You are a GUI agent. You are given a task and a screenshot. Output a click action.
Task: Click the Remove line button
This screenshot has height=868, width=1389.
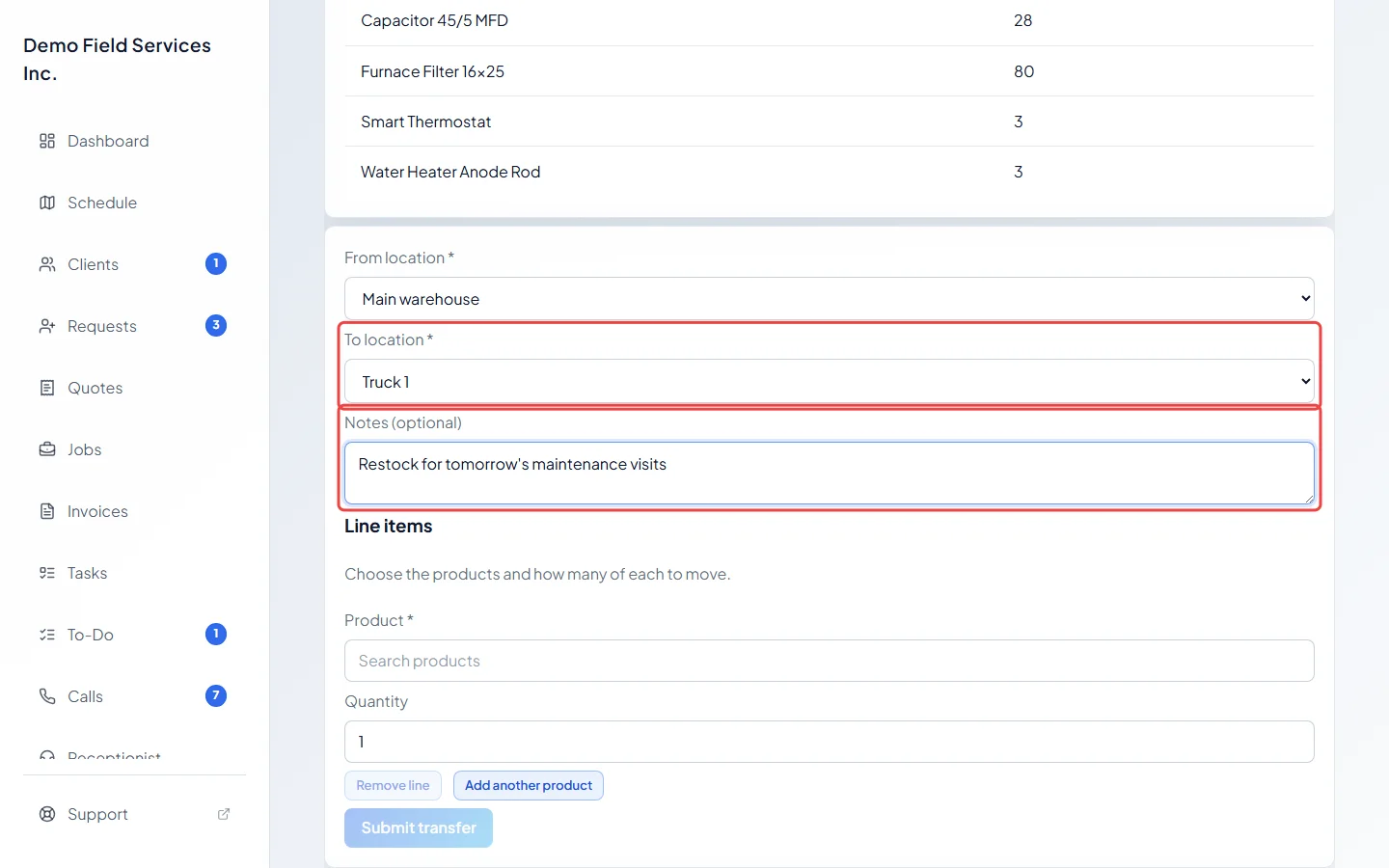(393, 785)
